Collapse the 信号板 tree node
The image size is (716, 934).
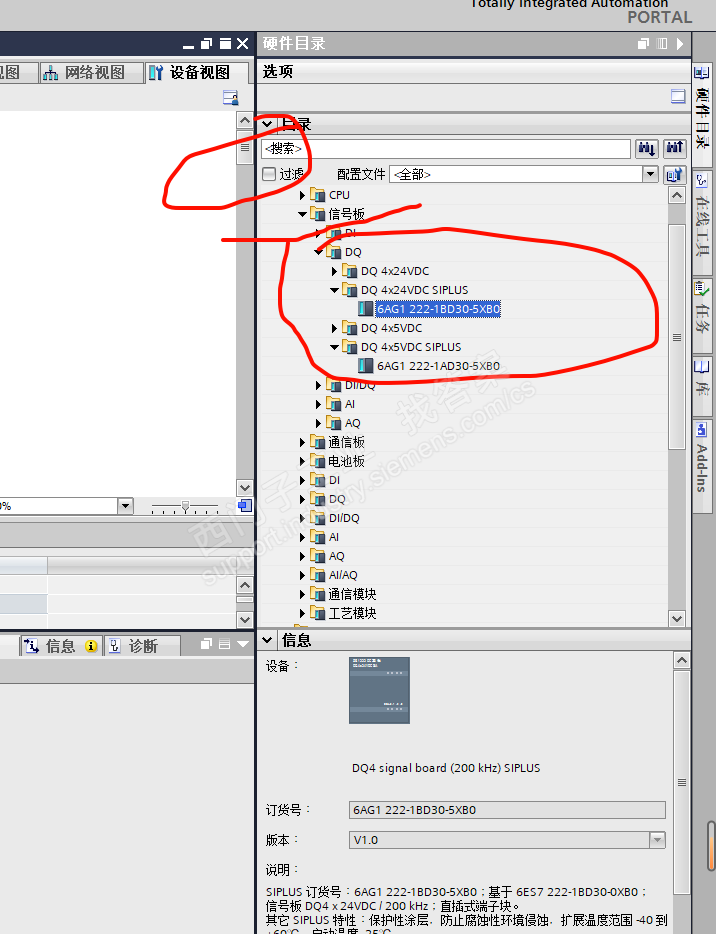pos(303,214)
